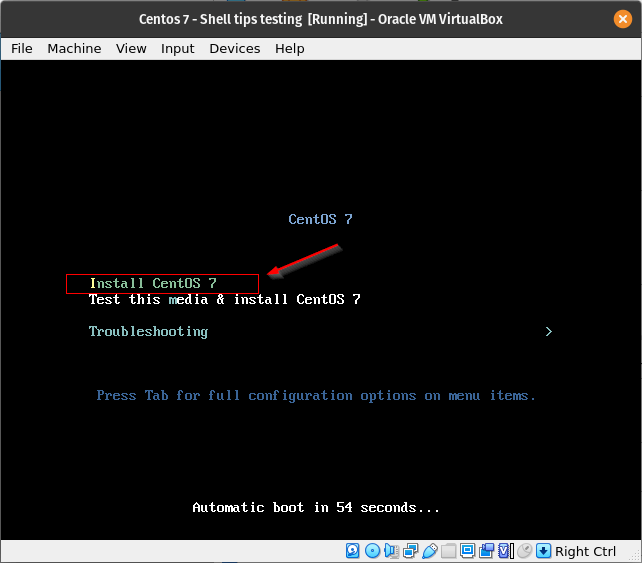642x563 pixels.
Task: Click the Automatic boot countdown text
Action: (316, 508)
